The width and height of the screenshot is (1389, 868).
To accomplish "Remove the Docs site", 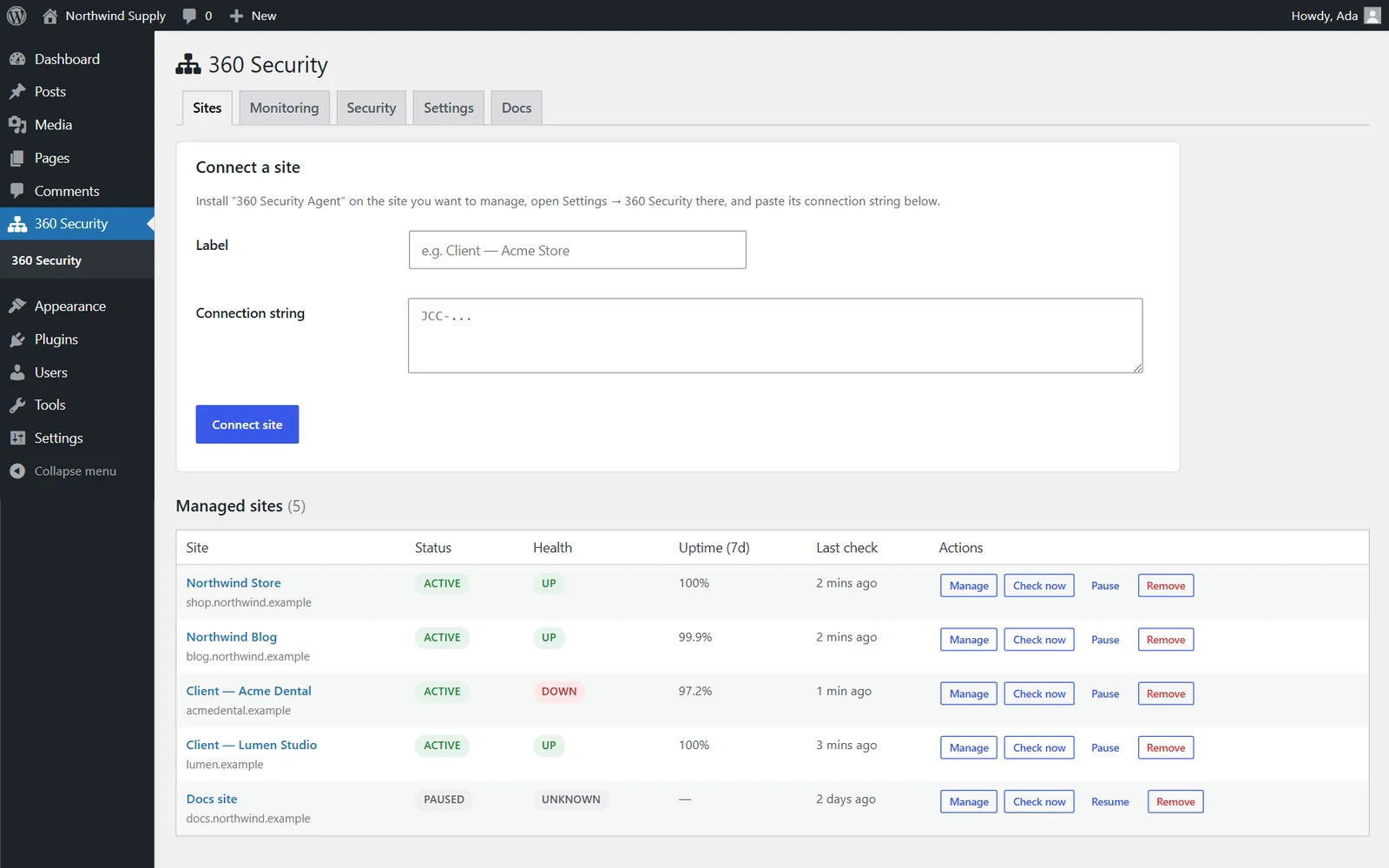I will (1175, 802).
